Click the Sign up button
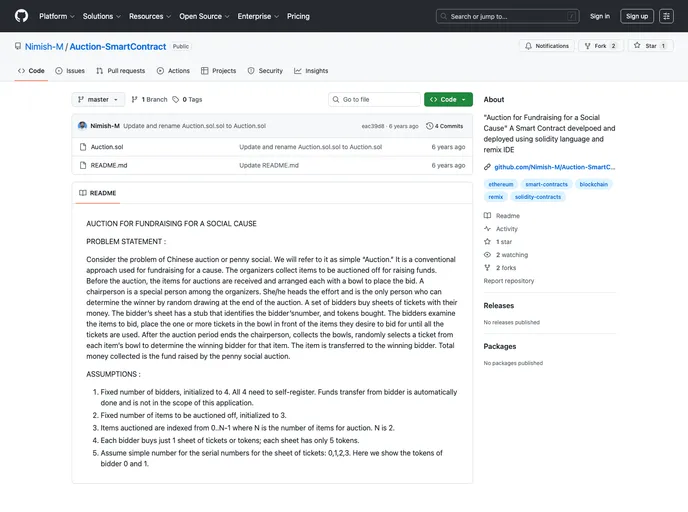 (x=636, y=16)
